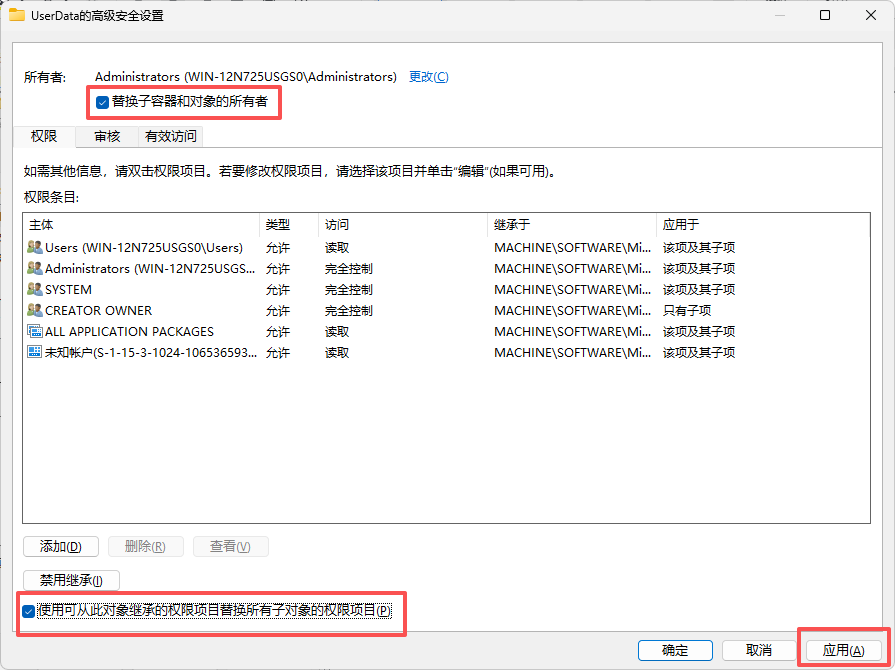This screenshot has width=895, height=670.
Task: Click the CREATOR OWNER user icon
Action: click(x=34, y=310)
